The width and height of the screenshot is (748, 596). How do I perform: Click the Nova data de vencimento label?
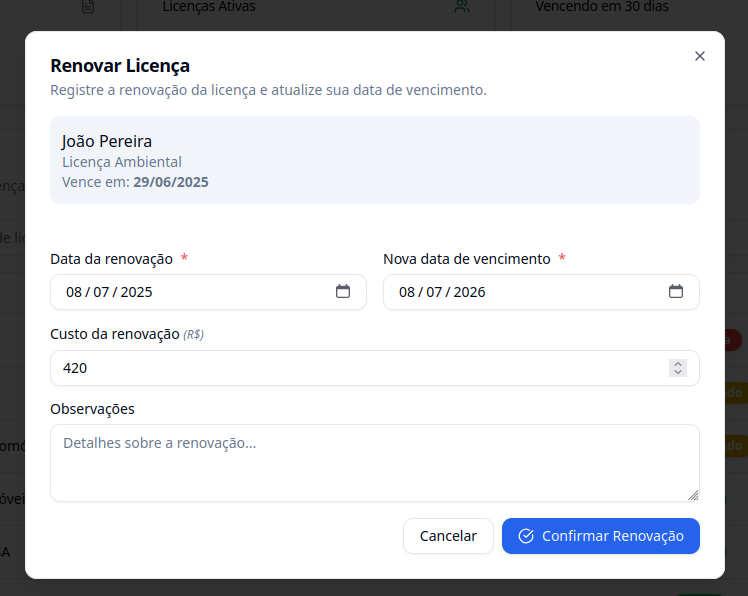(x=467, y=259)
